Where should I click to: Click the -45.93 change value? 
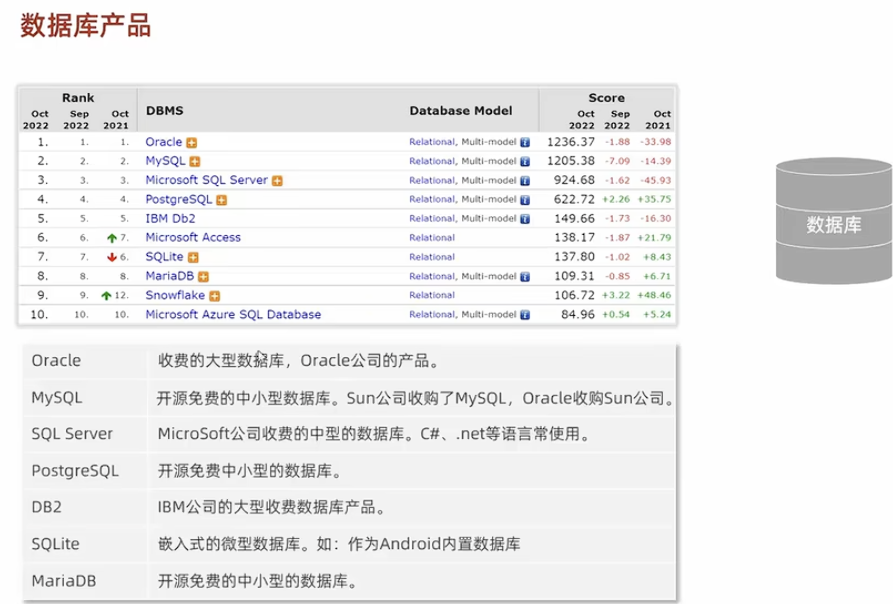655,180
